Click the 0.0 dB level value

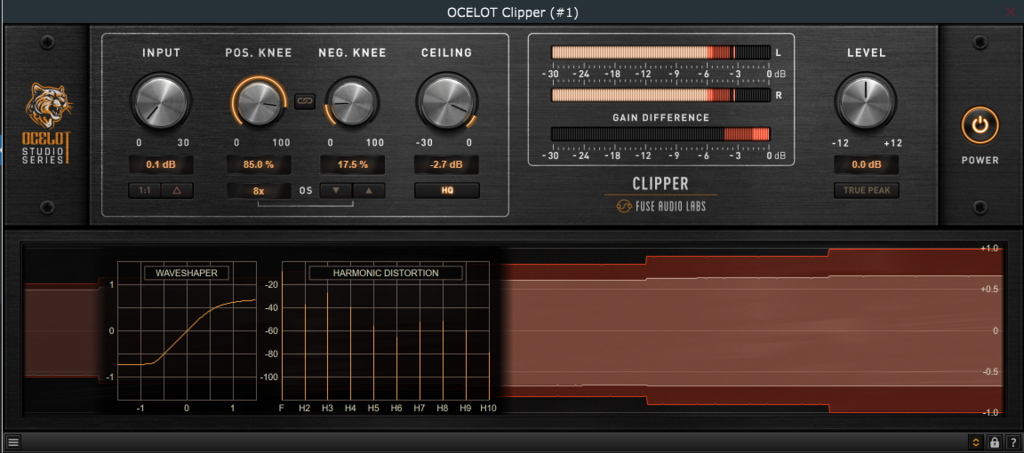click(866, 165)
